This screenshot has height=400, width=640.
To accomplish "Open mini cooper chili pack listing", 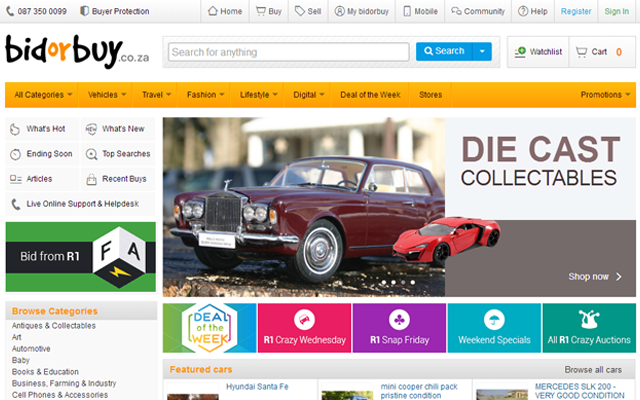I will (x=419, y=391).
